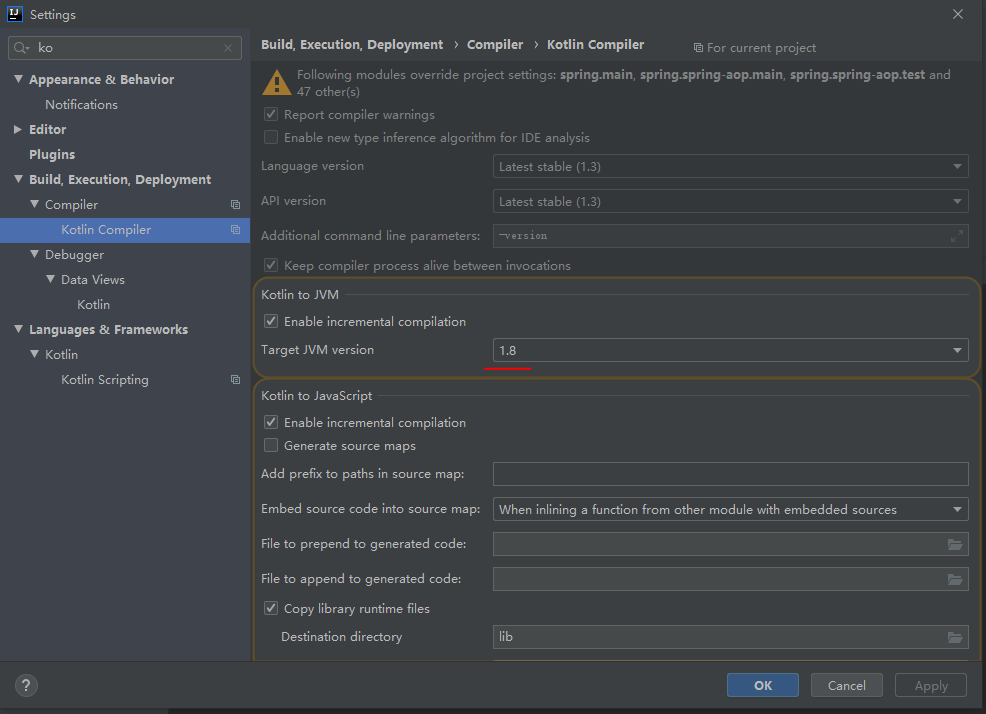Toggle incremental compilation under Kotlin to JVM
Screen dimensions: 986x714
click(271, 321)
